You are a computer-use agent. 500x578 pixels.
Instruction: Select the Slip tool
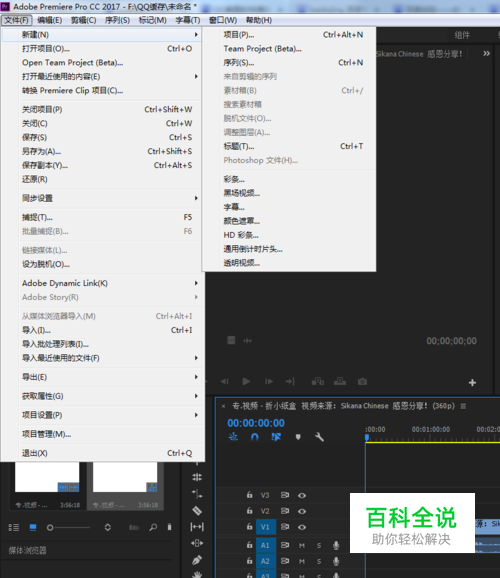197,527
